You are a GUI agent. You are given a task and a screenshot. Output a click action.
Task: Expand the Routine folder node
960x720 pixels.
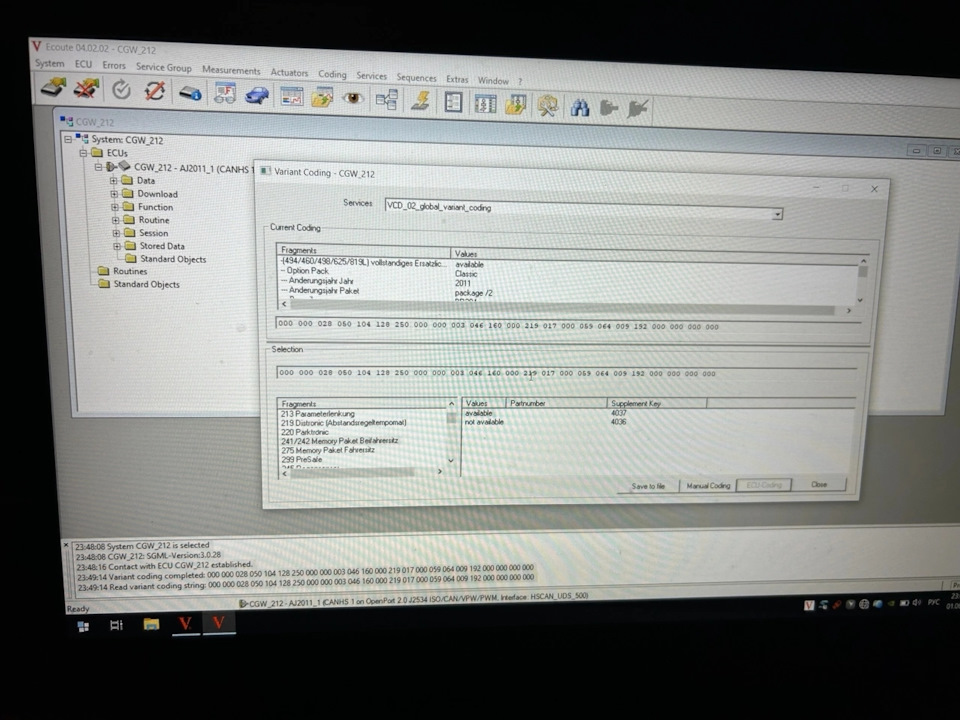click(115, 220)
